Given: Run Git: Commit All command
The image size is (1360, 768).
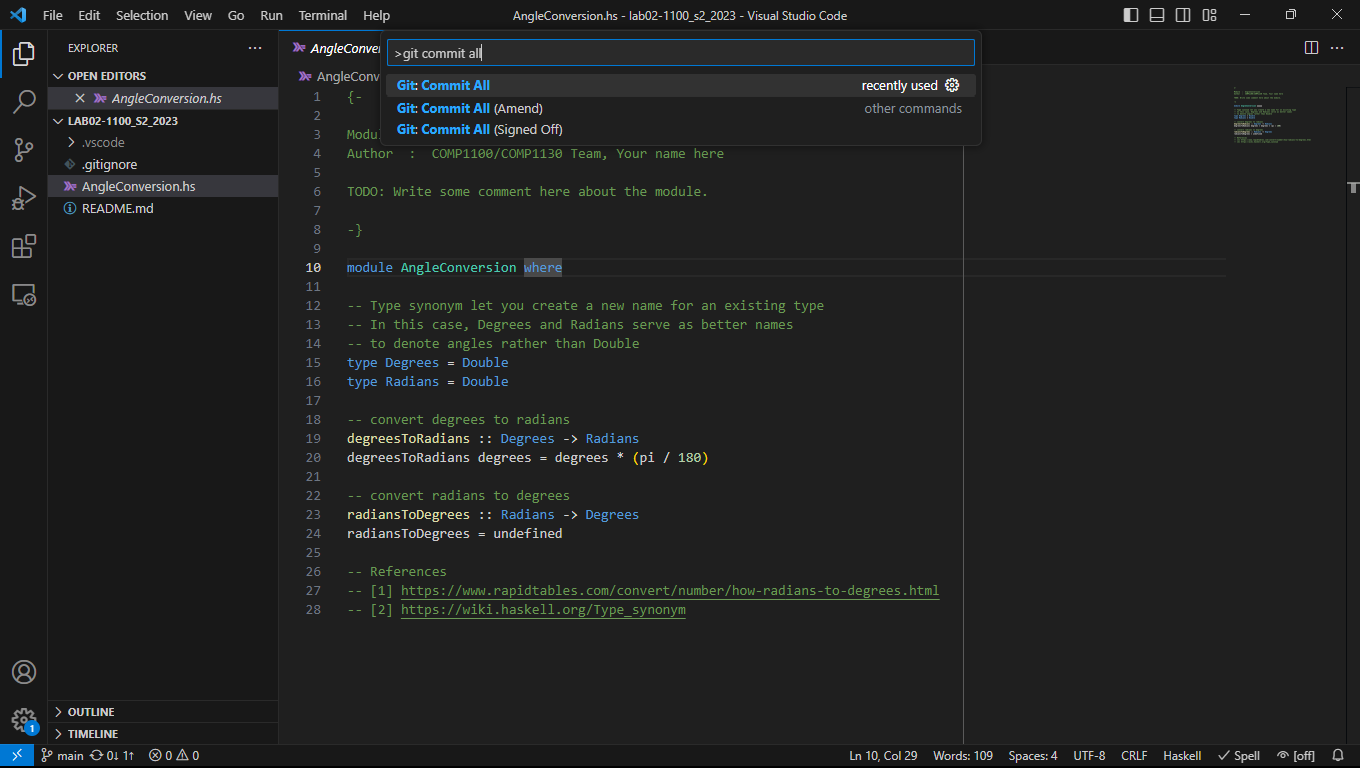Looking at the screenshot, I should [x=680, y=86].
